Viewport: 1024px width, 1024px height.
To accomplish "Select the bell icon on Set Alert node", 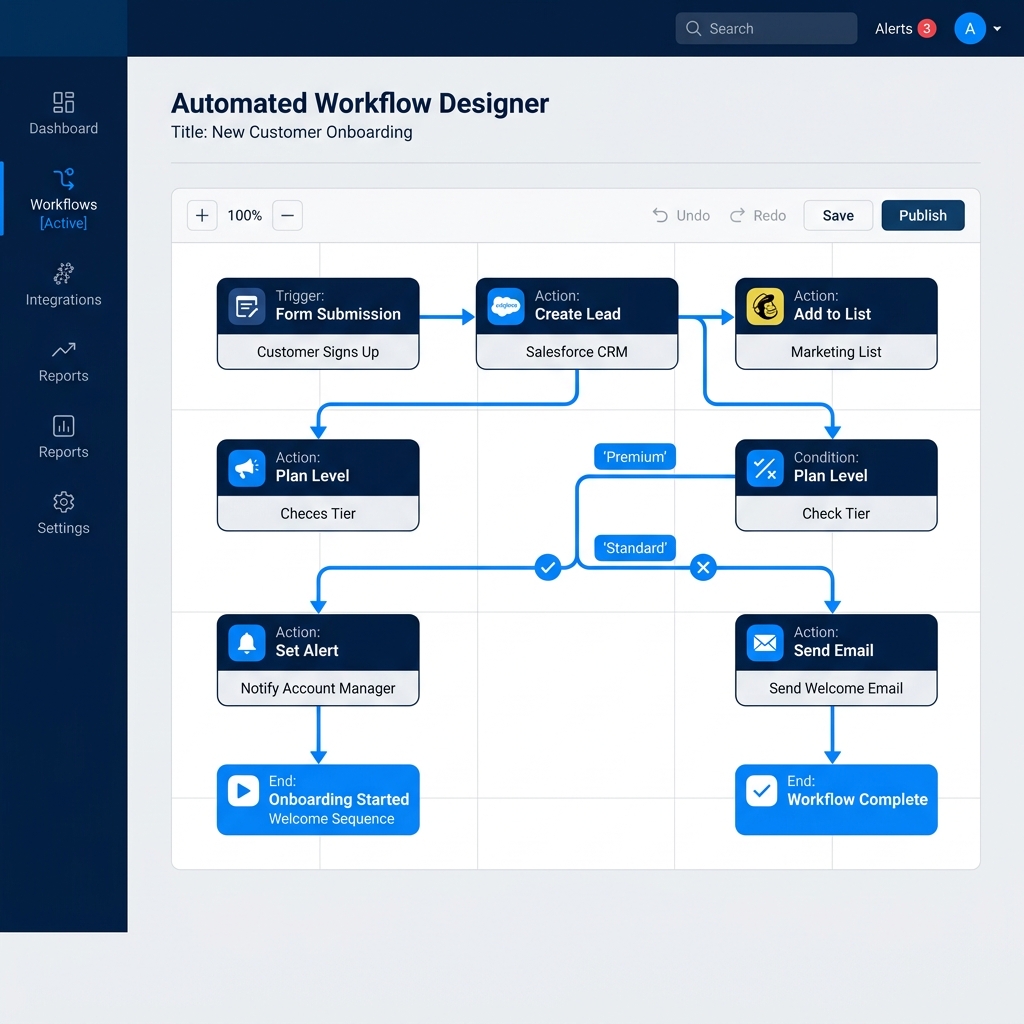I will pyautogui.click(x=247, y=642).
